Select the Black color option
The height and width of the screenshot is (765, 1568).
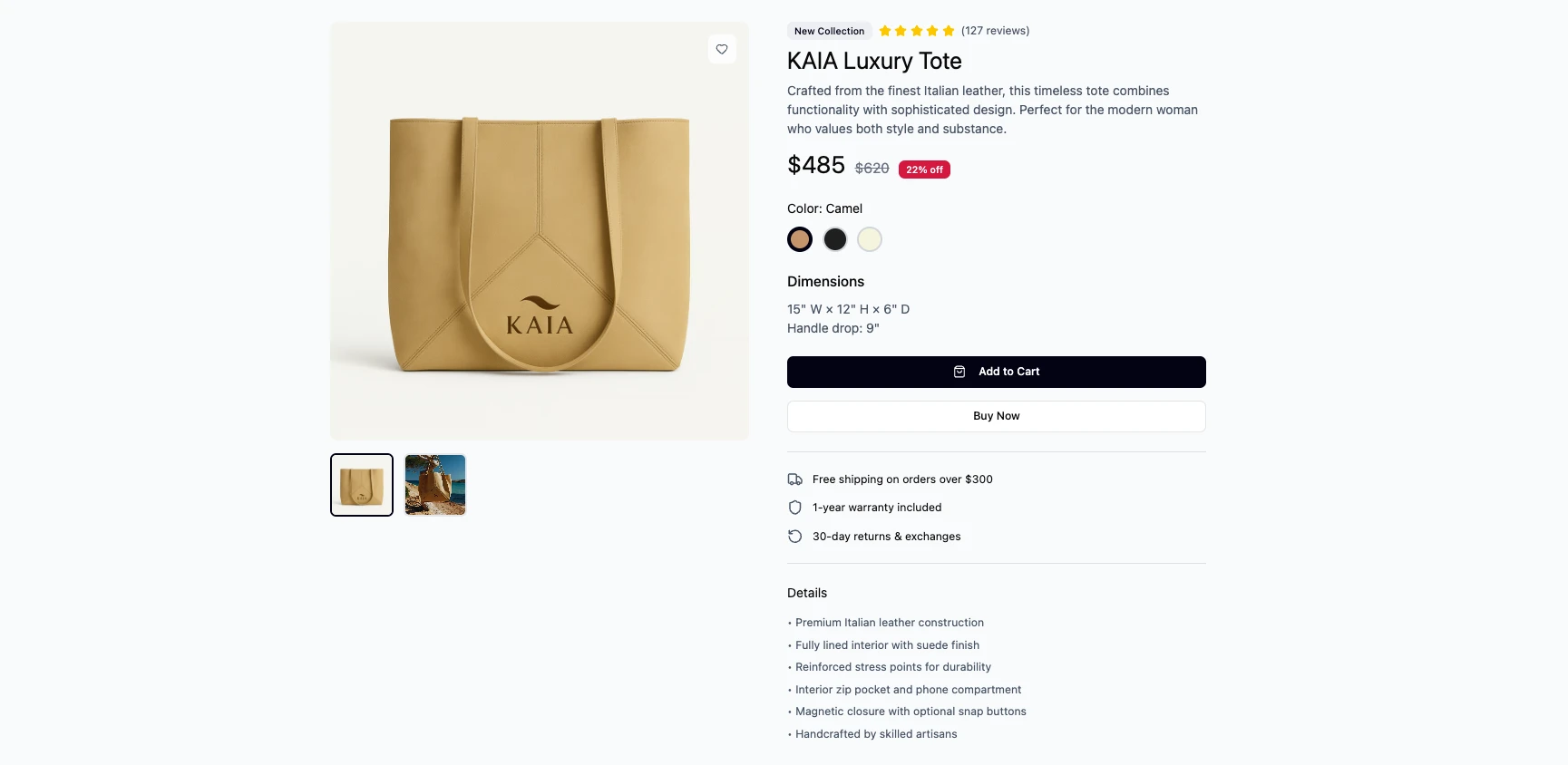click(834, 239)
